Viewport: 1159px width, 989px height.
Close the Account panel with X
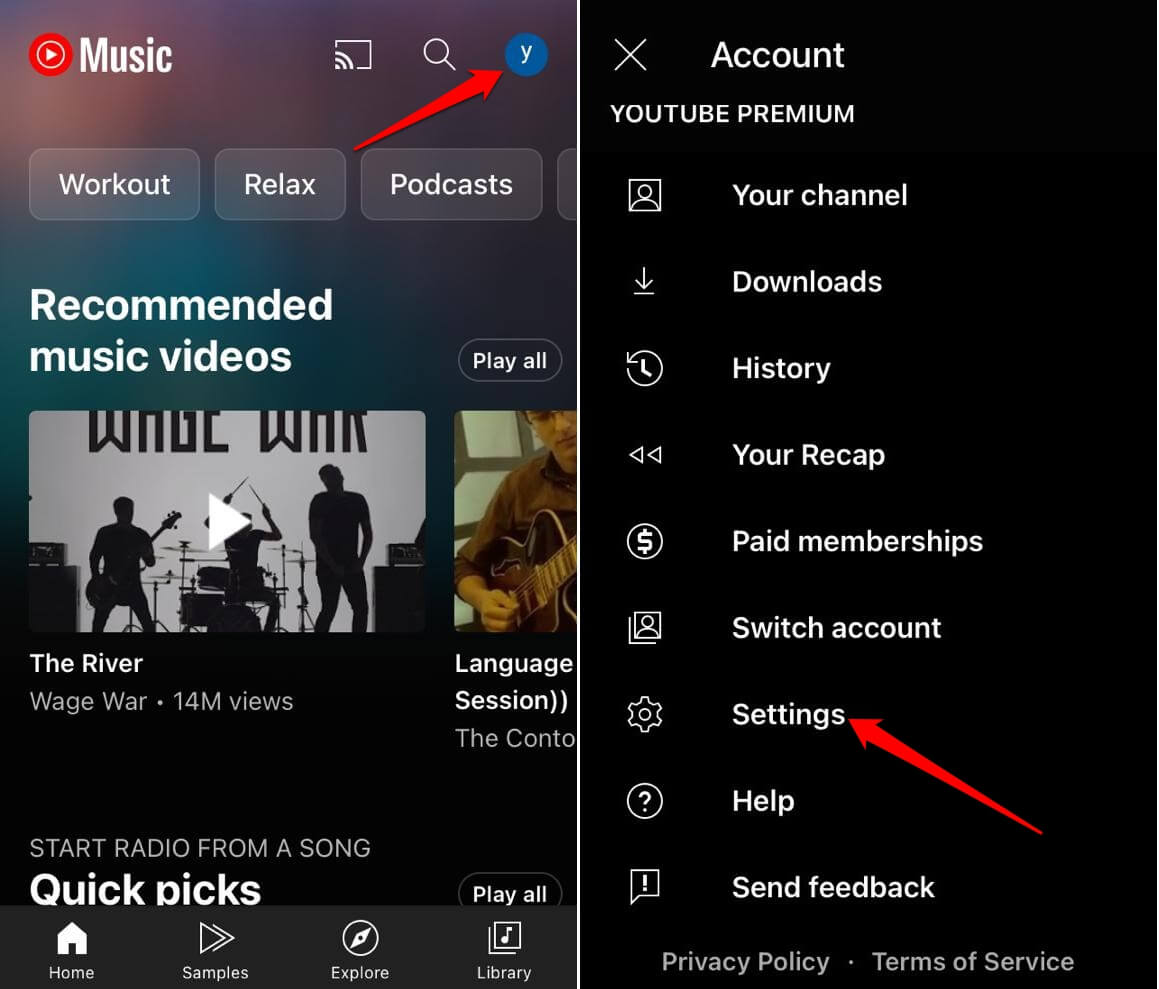click(x=631, y=55)
